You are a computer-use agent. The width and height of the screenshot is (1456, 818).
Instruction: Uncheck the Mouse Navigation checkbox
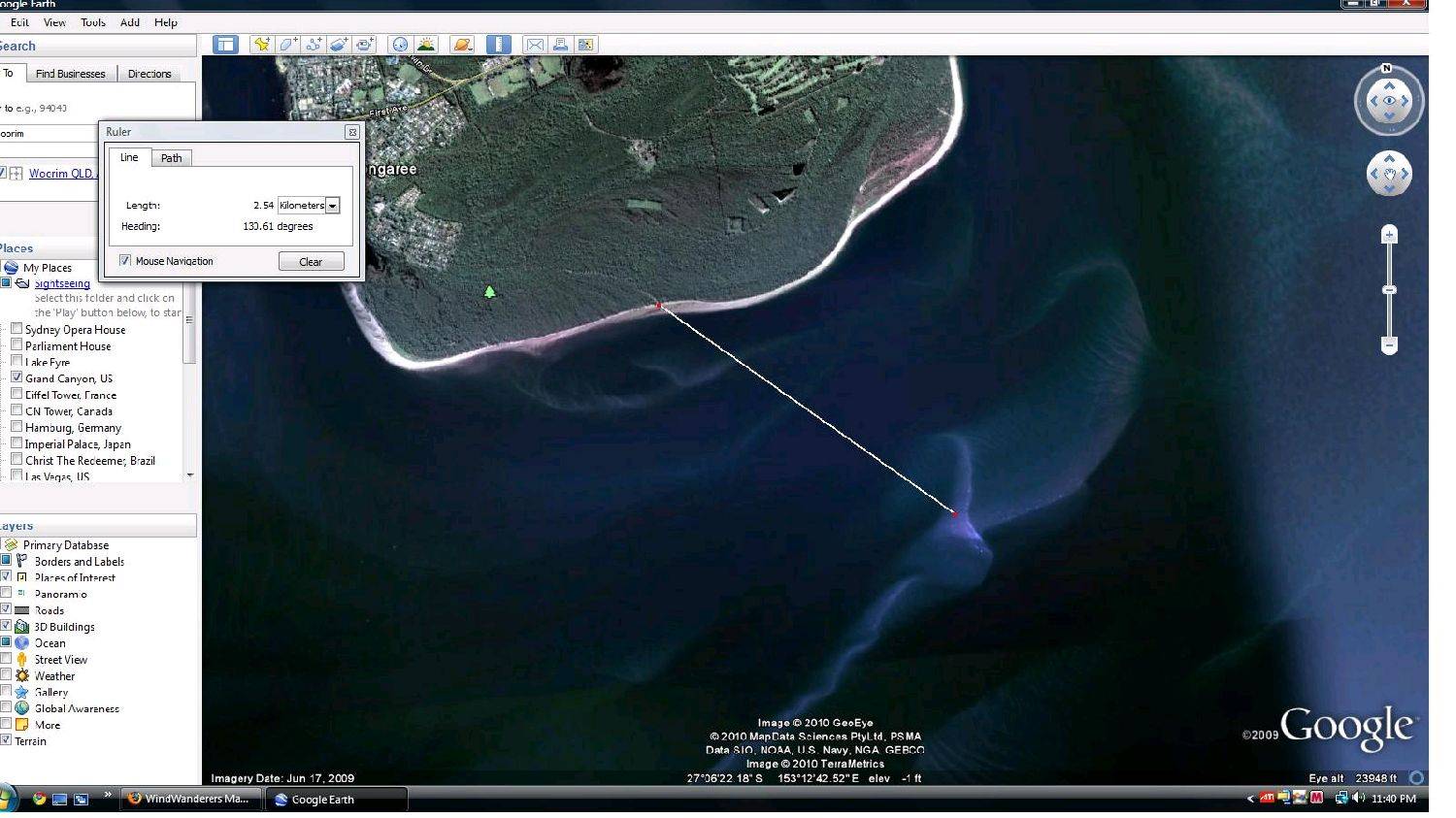pos(125,261)
